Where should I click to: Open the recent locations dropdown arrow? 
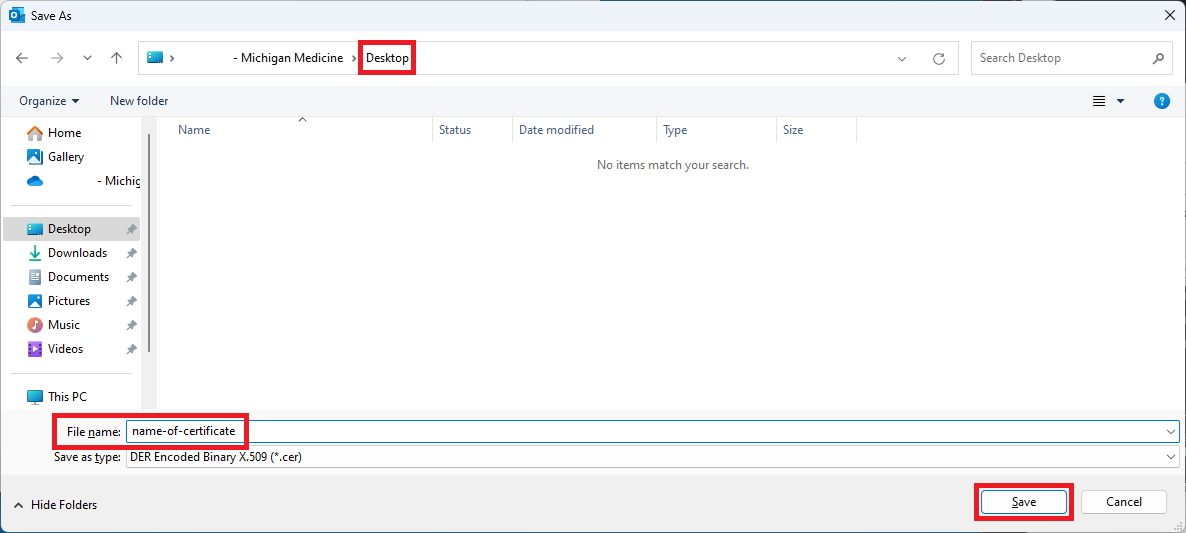[86, 58]
